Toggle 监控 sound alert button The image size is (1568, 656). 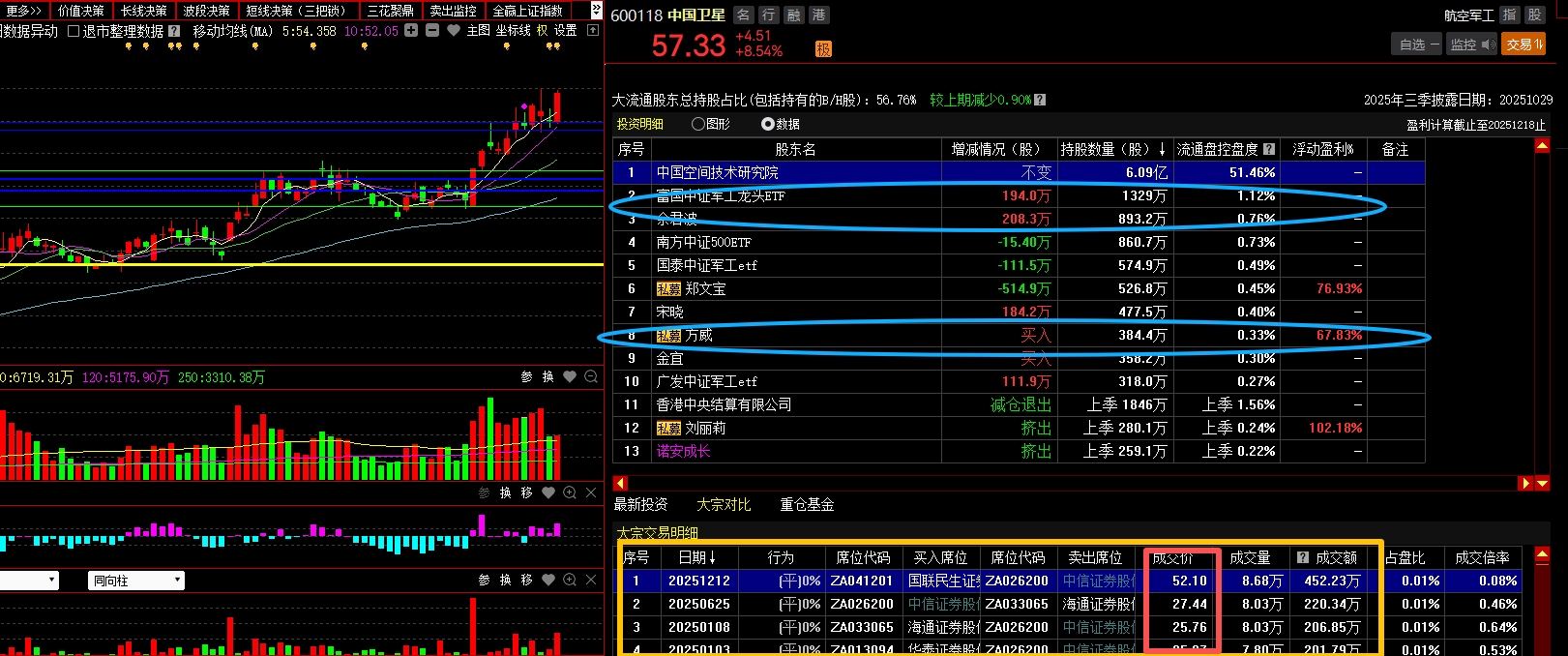1472,45
